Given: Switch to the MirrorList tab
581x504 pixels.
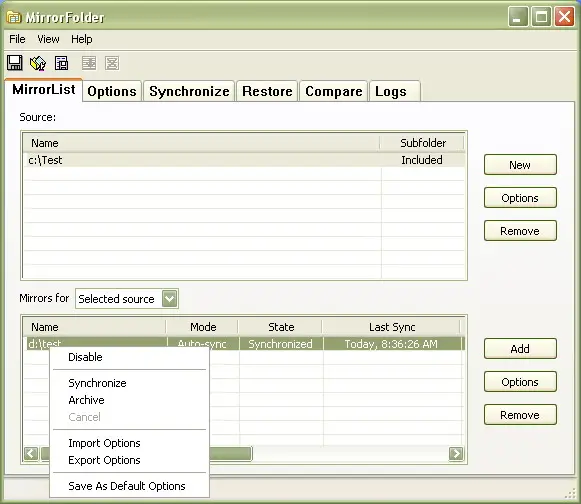Looking at the screenshot, I should click(x=44, y=89).
